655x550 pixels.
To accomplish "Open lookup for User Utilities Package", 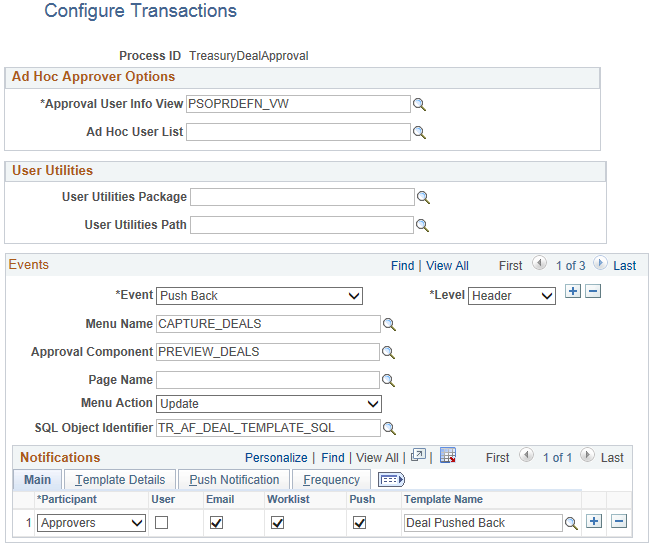I will point(423,197).
